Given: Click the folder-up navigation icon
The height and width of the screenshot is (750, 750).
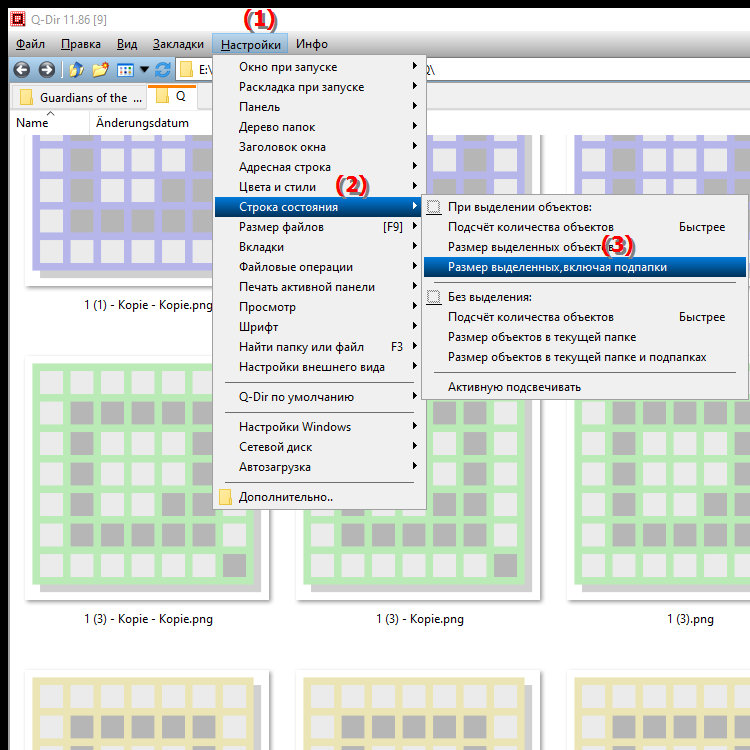Looking at the screenshot, I should point(77,70).
